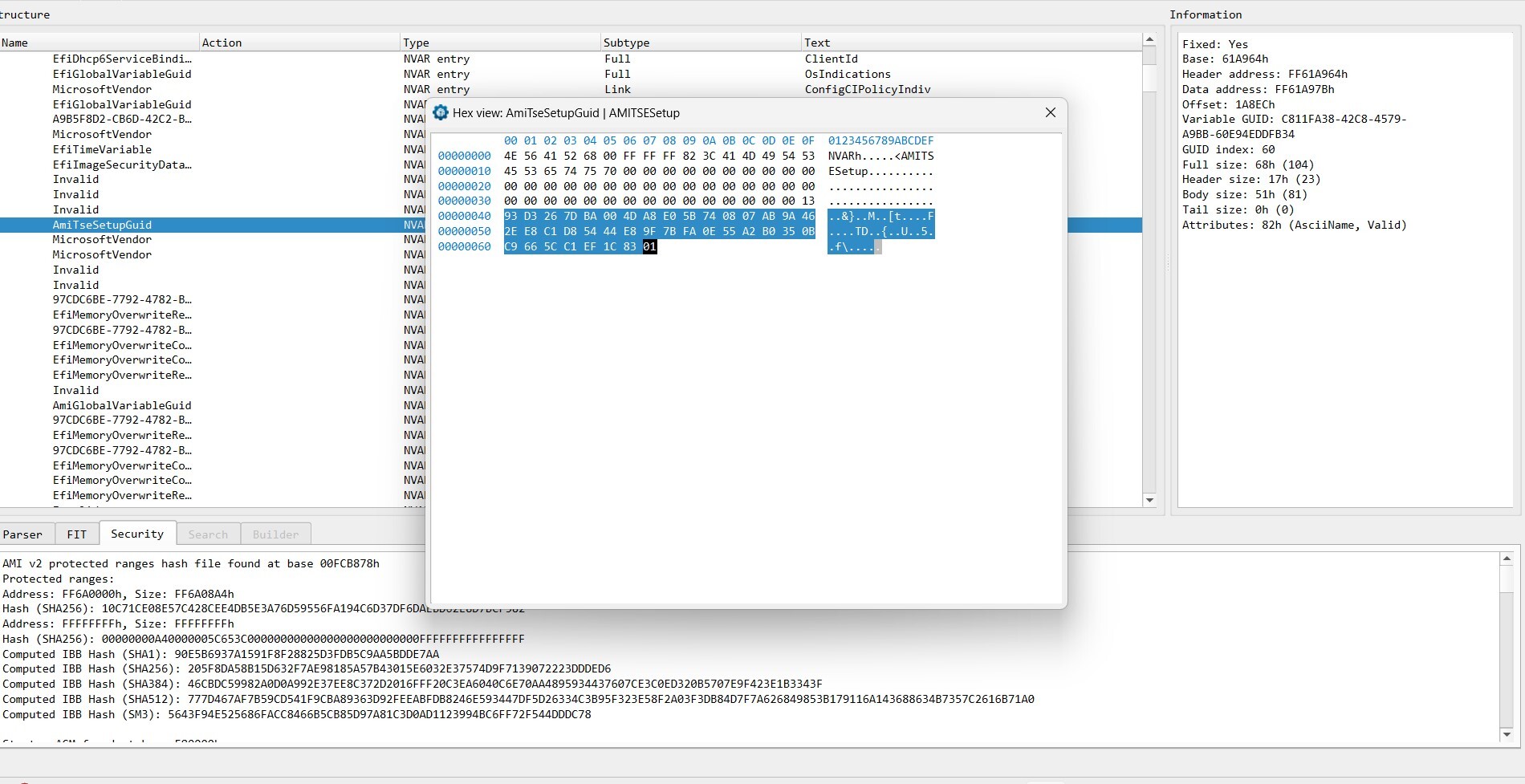The width and height of the screenshot is (1525, 784).
Task: Select the EfiTimeVariable entry
Action: 102,149
